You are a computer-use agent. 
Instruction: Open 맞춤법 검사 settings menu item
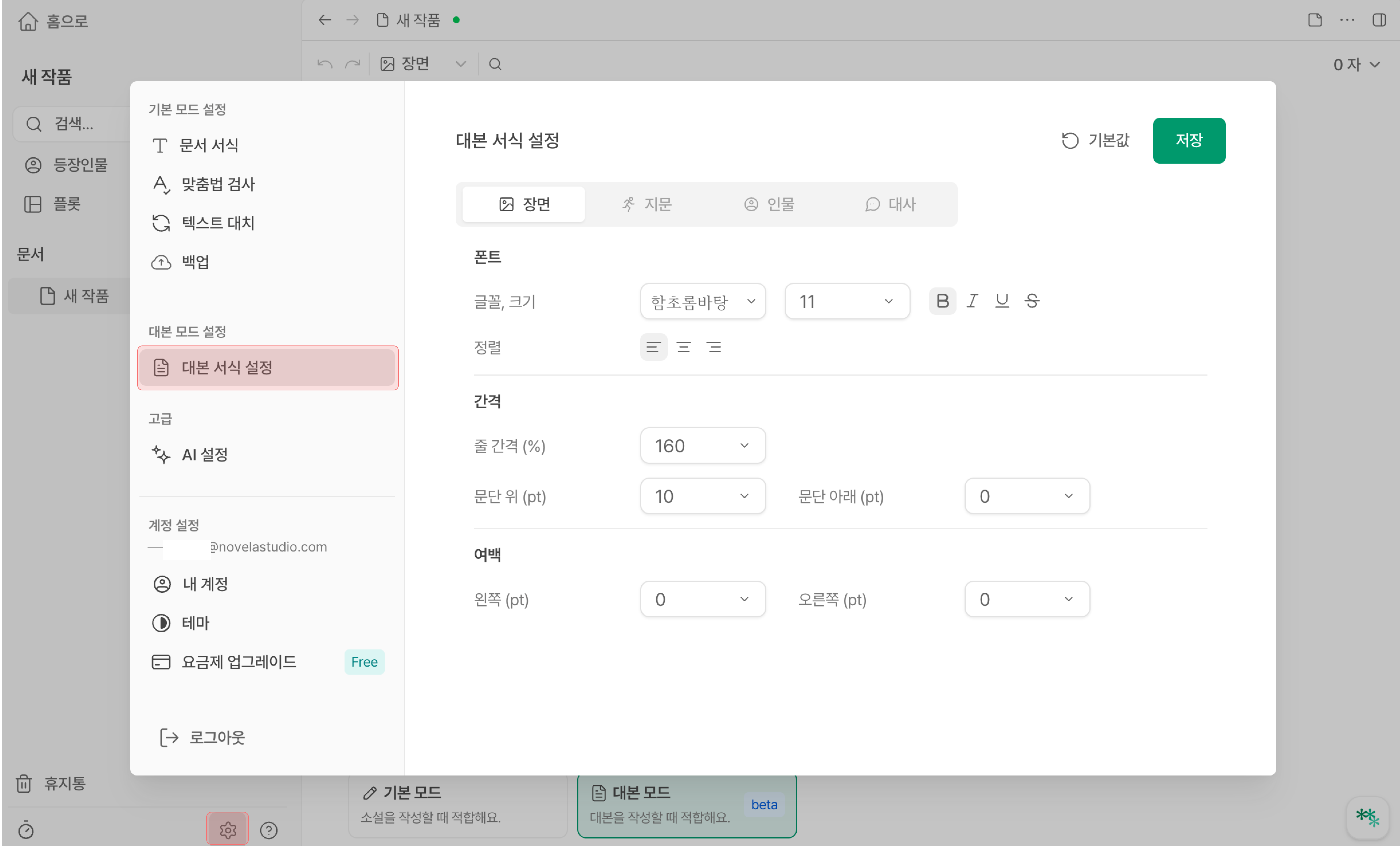click(x=218, y=184)
